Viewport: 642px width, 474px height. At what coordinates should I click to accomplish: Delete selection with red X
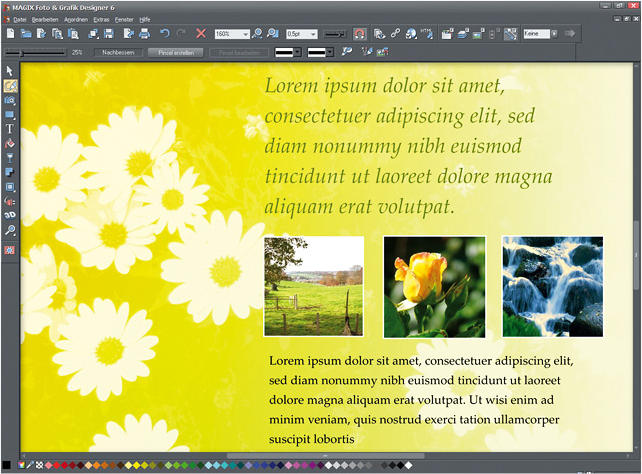tap(201, 33)
